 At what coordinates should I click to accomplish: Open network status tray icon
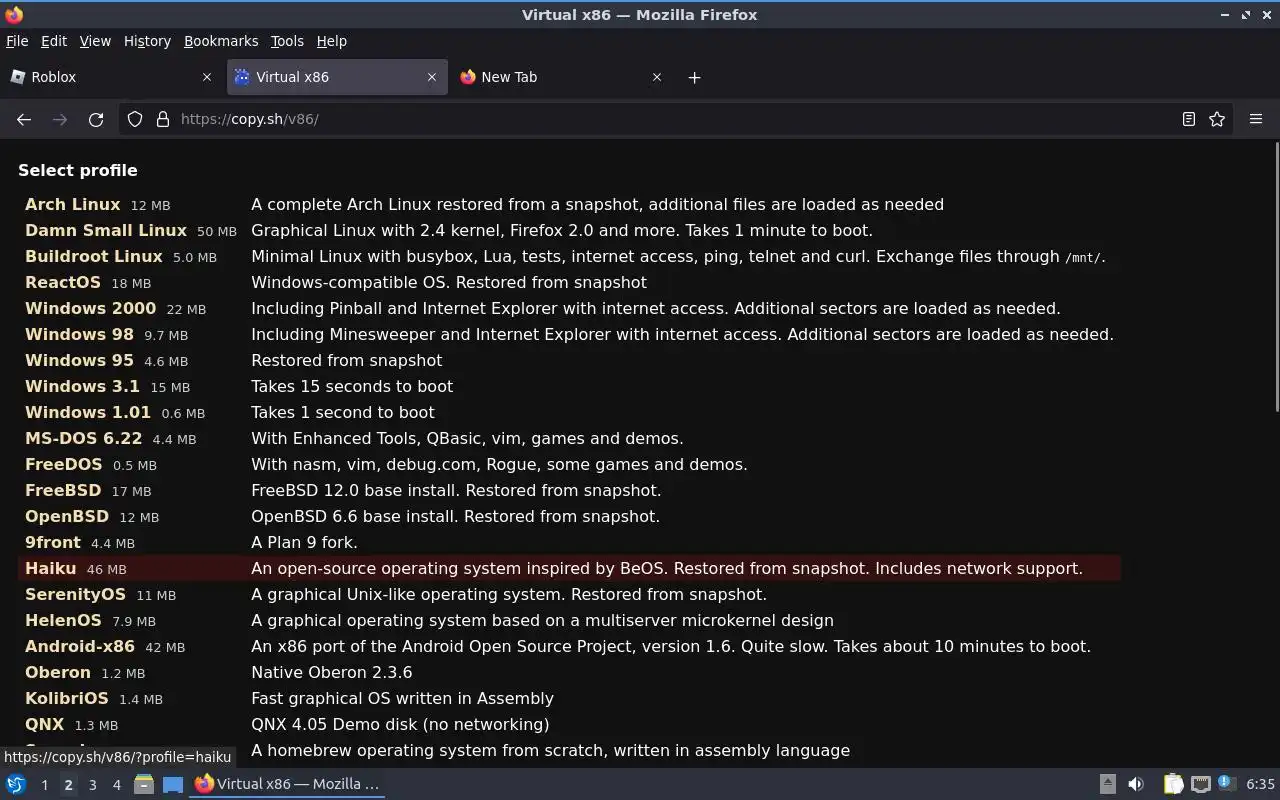[x=1201, y=784]
